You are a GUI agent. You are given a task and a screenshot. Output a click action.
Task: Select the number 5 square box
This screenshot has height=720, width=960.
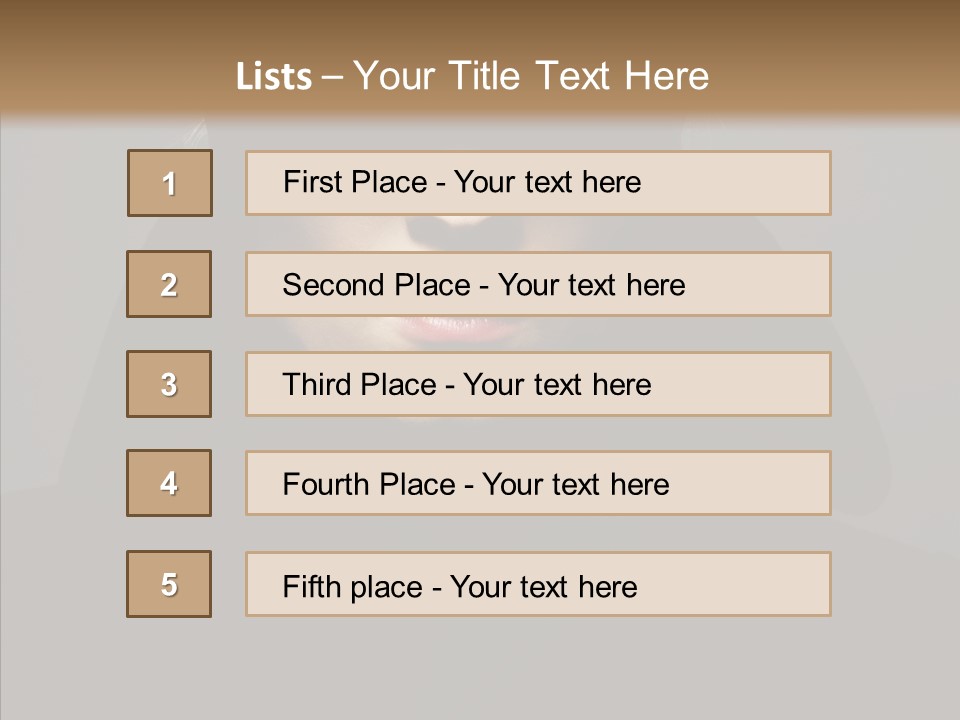(169, 584)
